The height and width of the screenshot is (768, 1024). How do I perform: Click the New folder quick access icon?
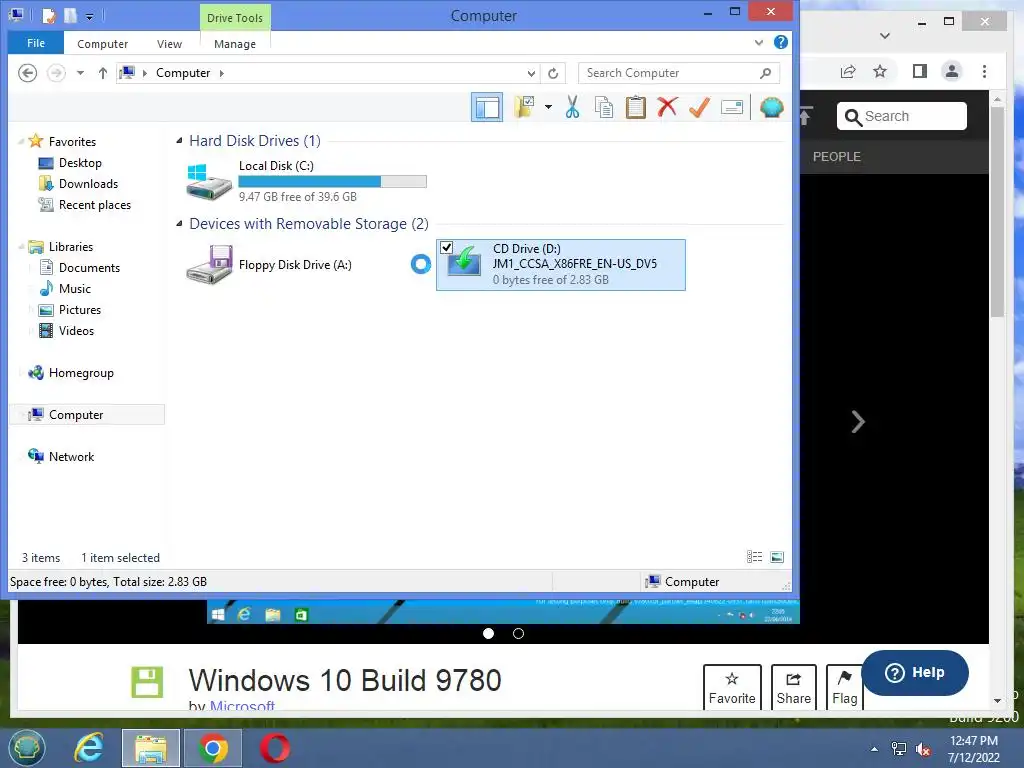tap(70, 16)
